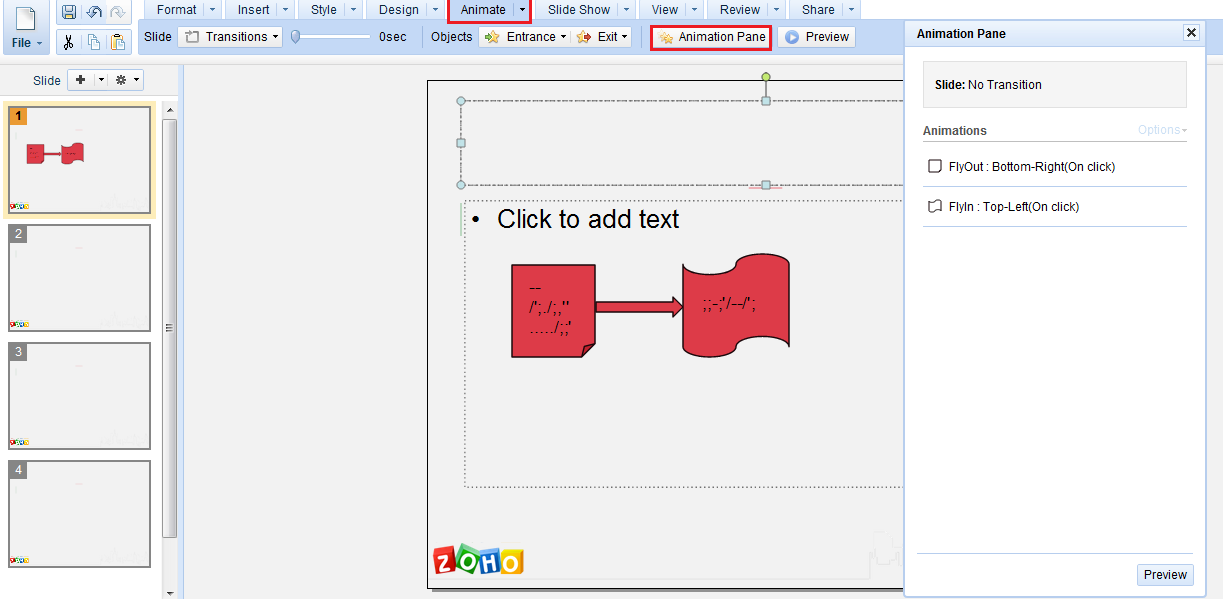Viewport: 1223px width, 599px height.
Task: Switch to the Style tab
Action: pos(324,10)
